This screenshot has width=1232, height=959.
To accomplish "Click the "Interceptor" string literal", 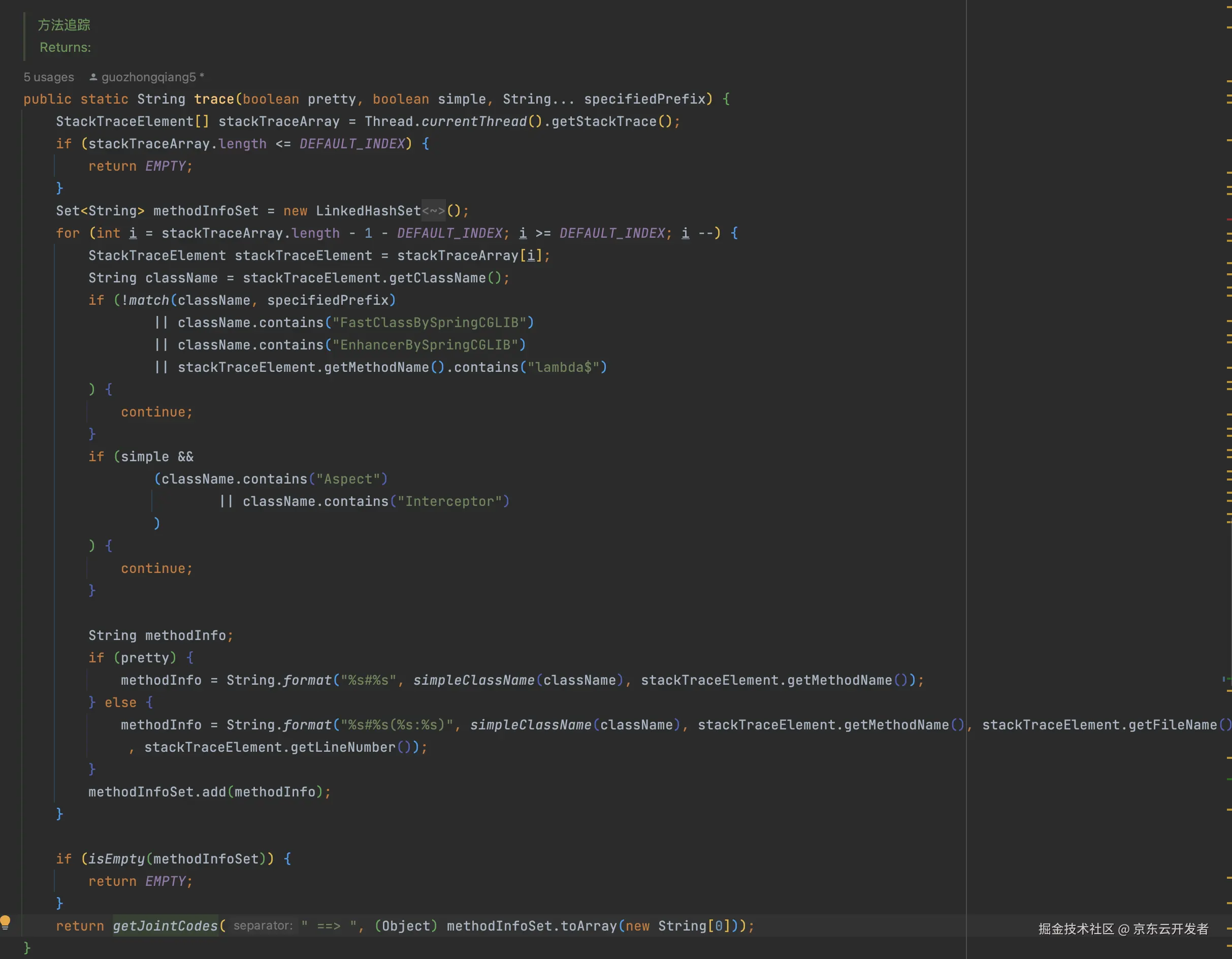I will coord(449,501).
